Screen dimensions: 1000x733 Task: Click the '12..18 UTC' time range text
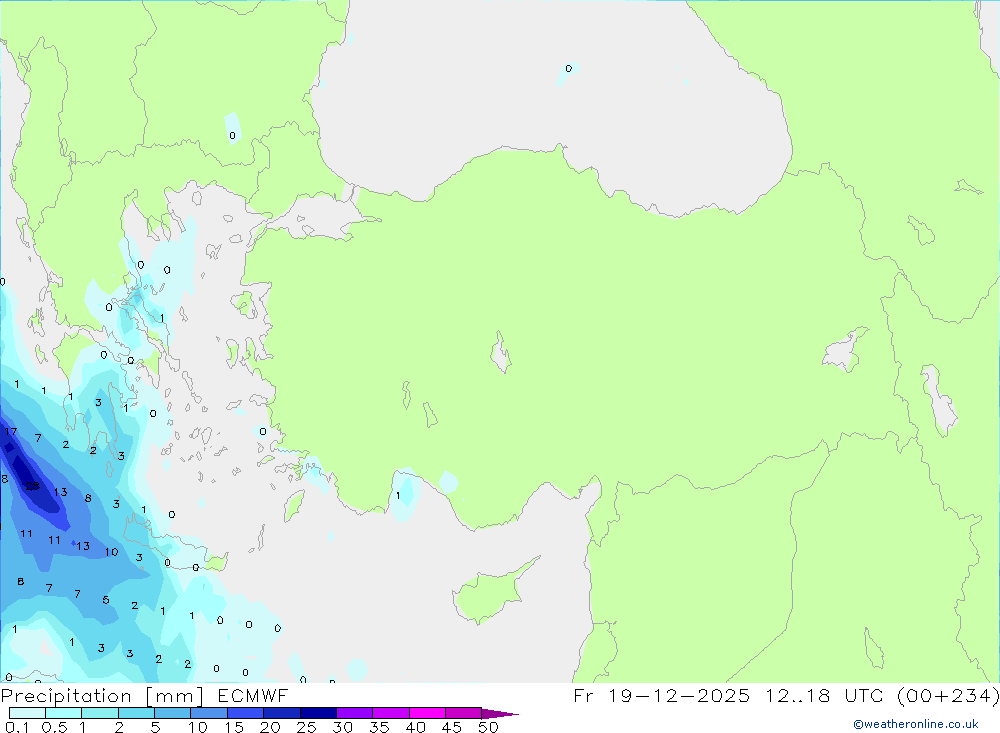(825, 696)
